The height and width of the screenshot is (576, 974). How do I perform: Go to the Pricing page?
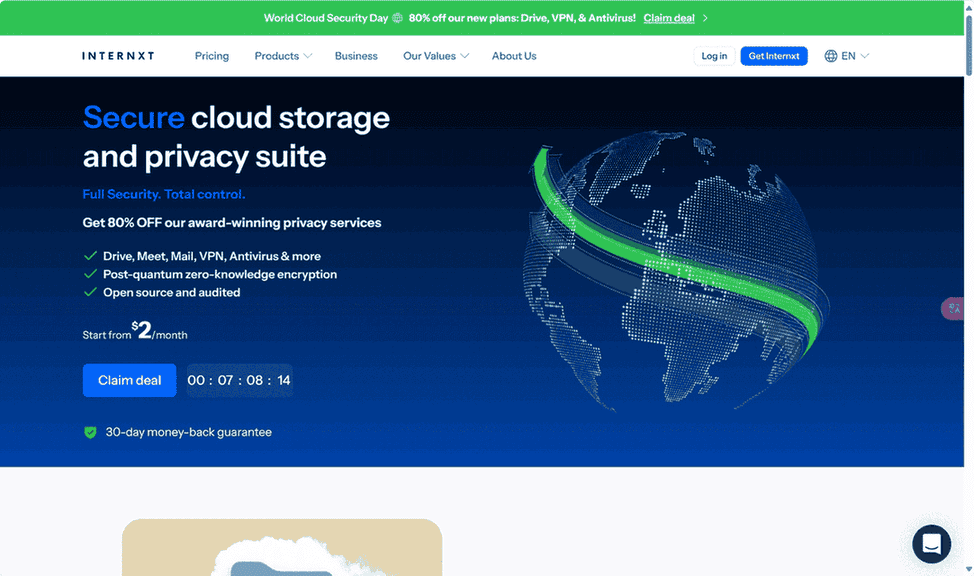[x=212, y=56]
